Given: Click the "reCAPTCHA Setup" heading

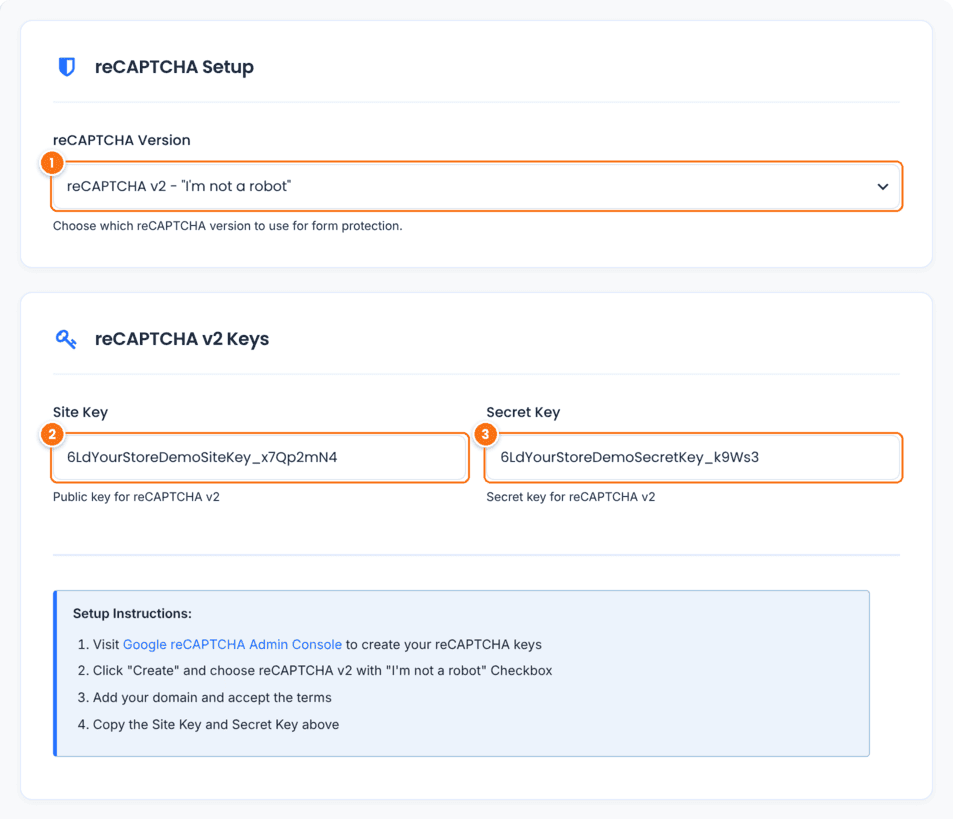Looking at the screenshot, I should click(x=174, y=67).
